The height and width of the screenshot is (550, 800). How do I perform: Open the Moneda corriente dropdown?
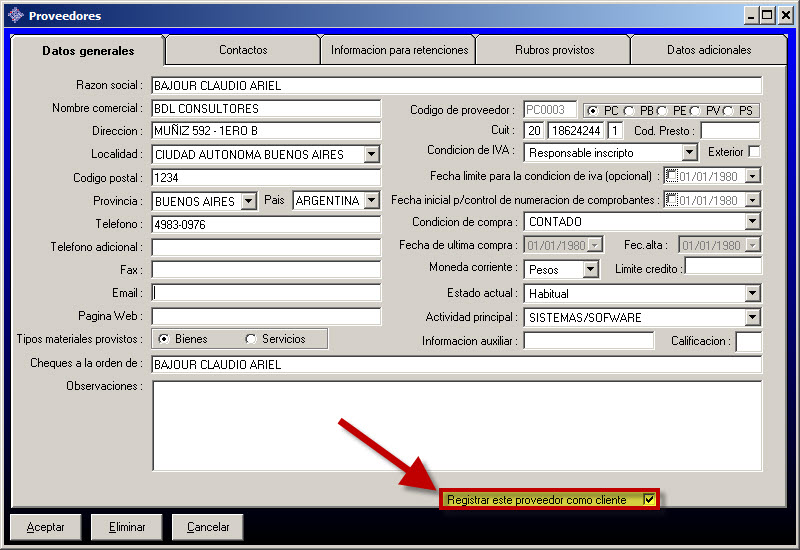tap(590, 269)
